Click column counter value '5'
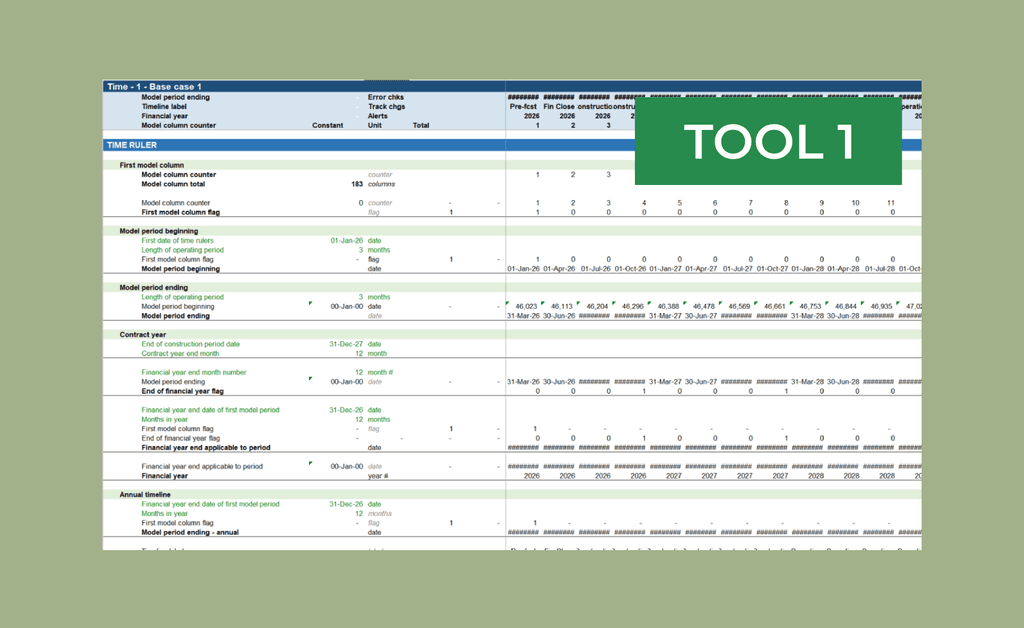 tap(679, 203)
